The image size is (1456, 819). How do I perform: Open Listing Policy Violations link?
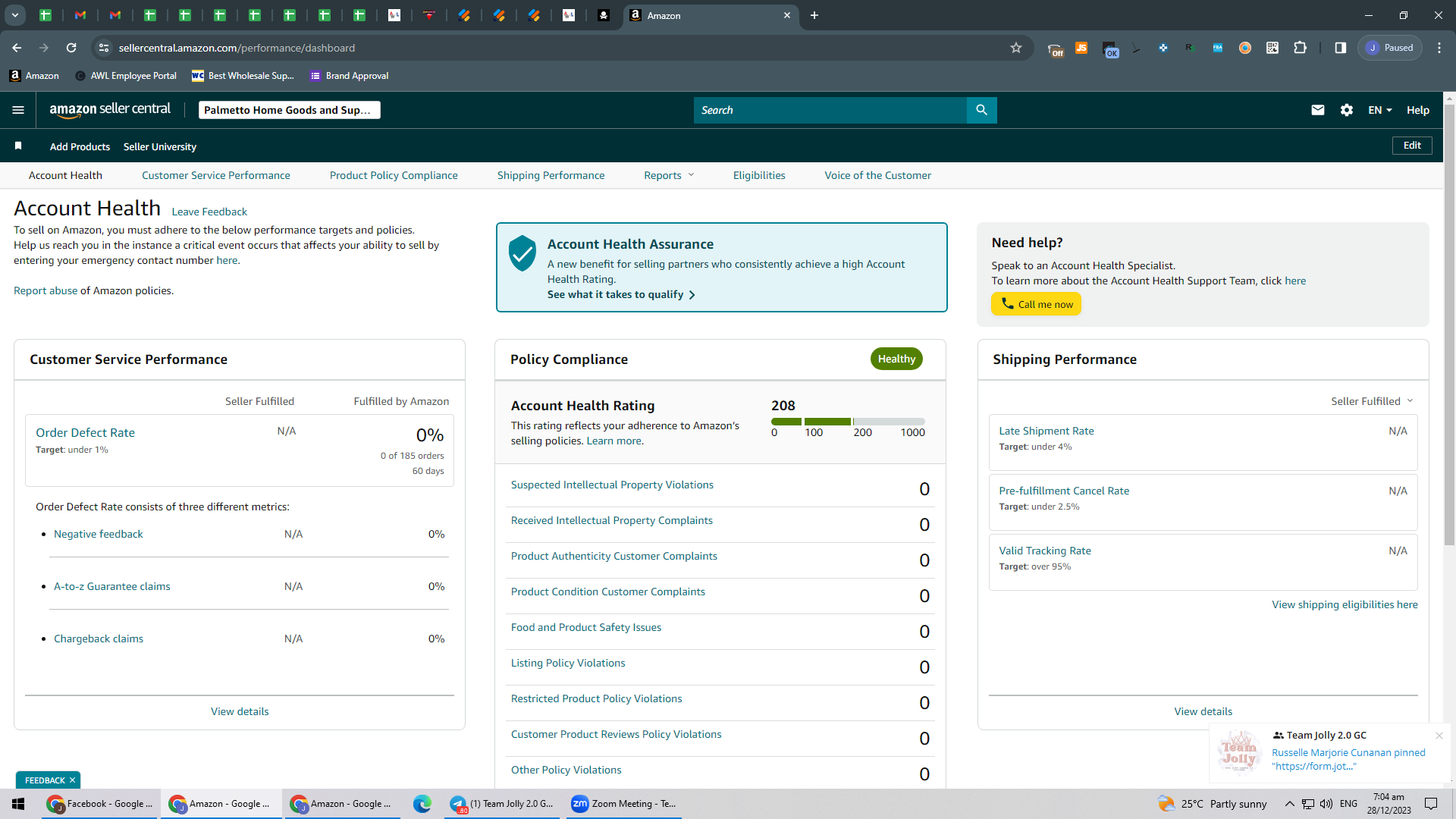coord(568,663)
